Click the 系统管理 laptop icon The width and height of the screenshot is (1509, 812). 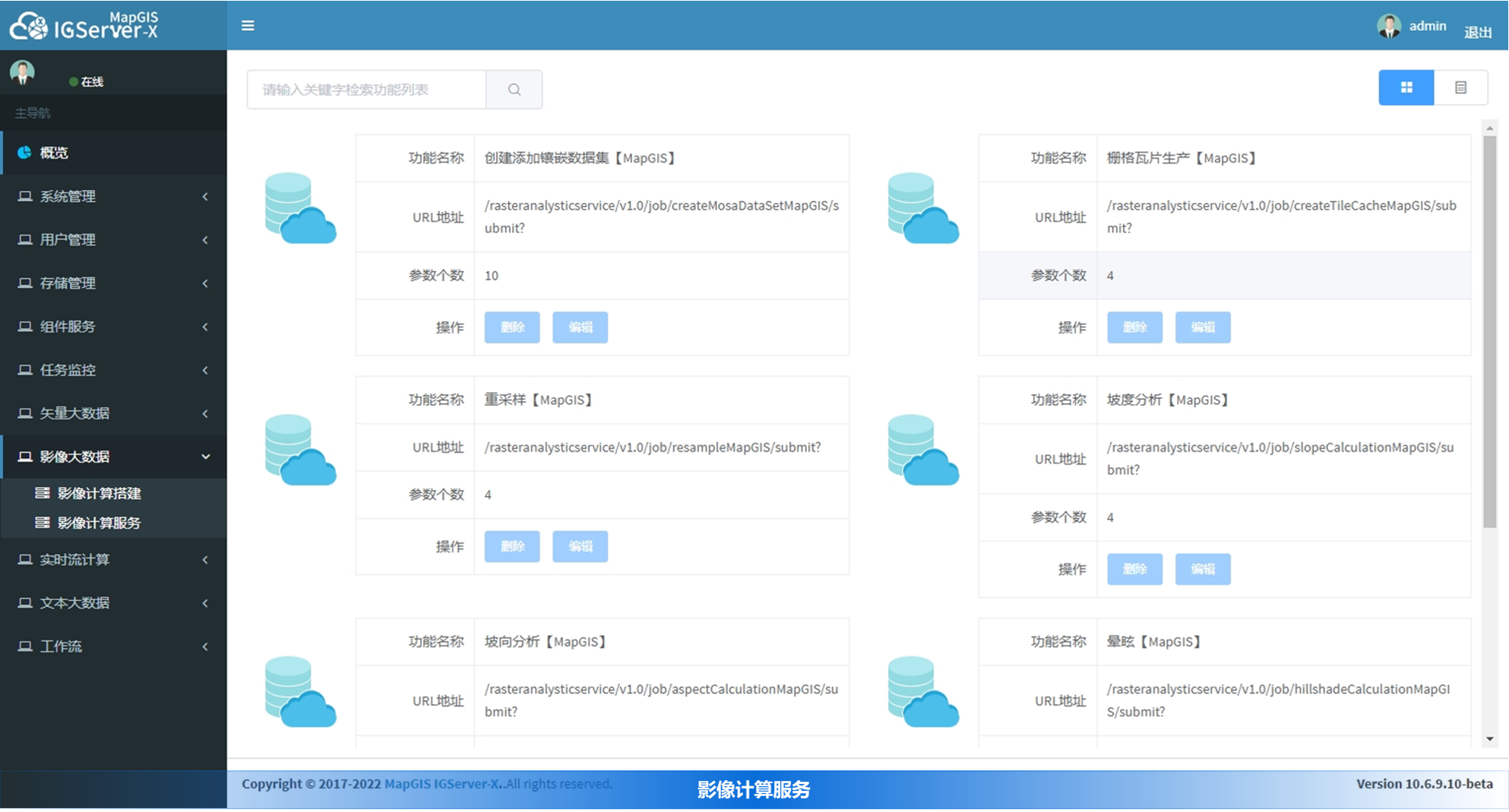click(25, 196)
